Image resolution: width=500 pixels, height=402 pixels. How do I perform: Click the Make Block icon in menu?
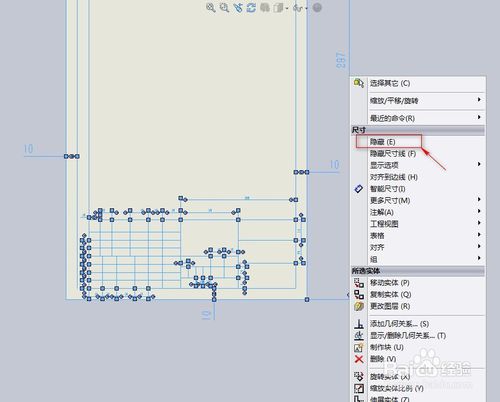click(359, 347)
